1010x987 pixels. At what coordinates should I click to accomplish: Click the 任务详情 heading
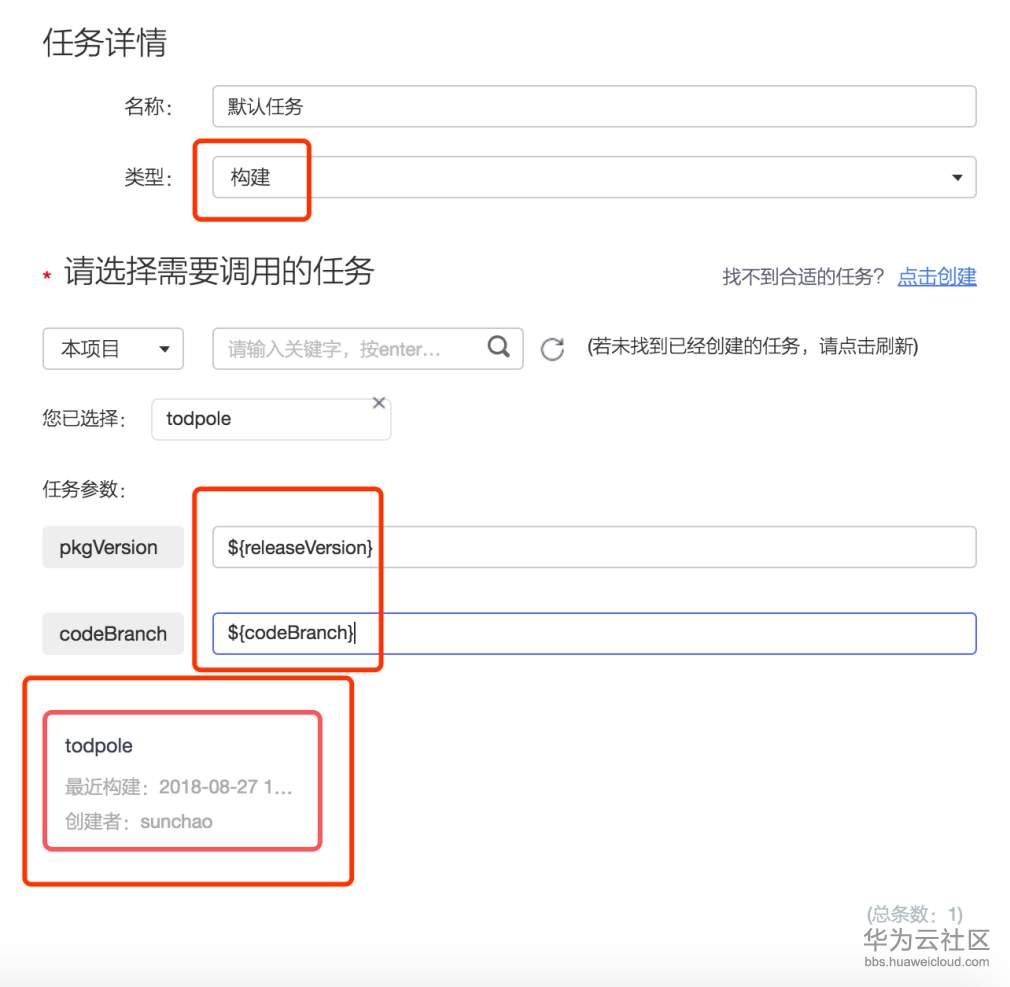tap(105, 43)
